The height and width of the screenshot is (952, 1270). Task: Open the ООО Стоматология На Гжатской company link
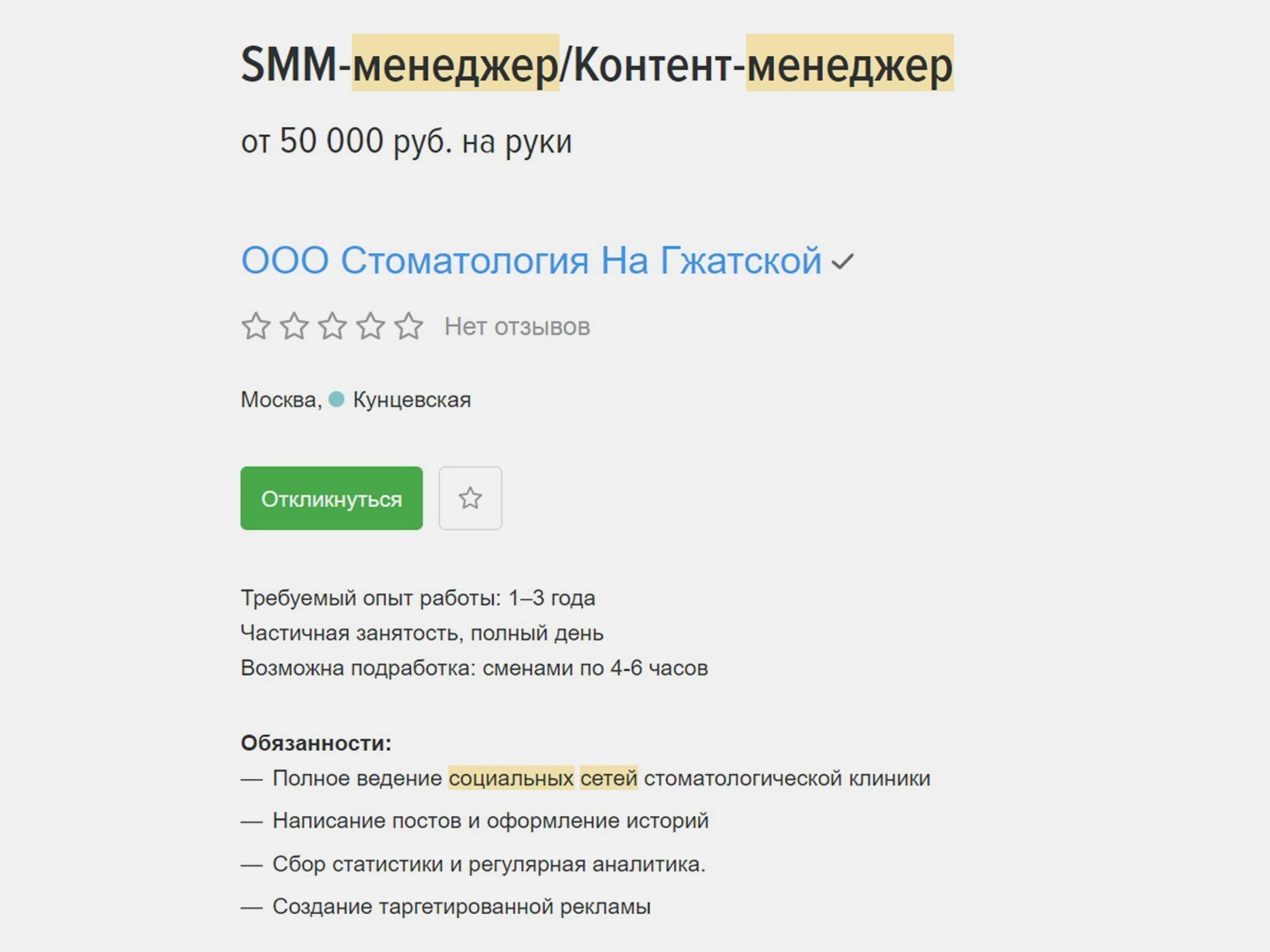[531, 261]
